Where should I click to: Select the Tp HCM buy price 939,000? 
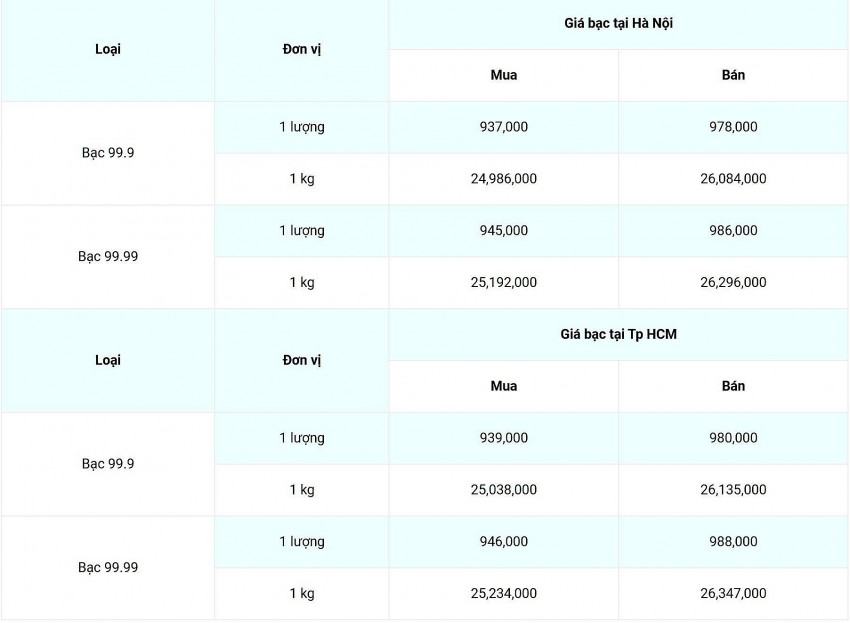coord(504,438)
